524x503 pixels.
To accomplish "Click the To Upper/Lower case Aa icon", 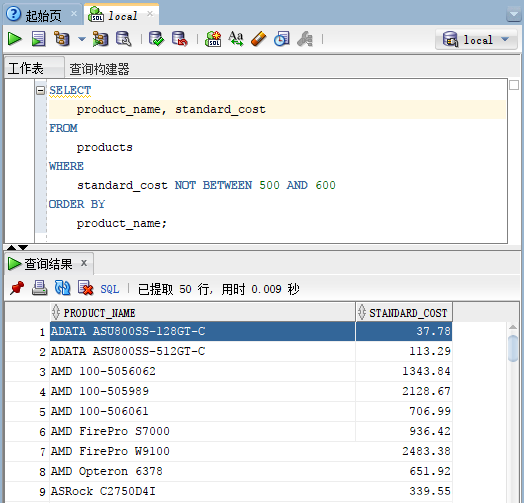I will 236,39.
